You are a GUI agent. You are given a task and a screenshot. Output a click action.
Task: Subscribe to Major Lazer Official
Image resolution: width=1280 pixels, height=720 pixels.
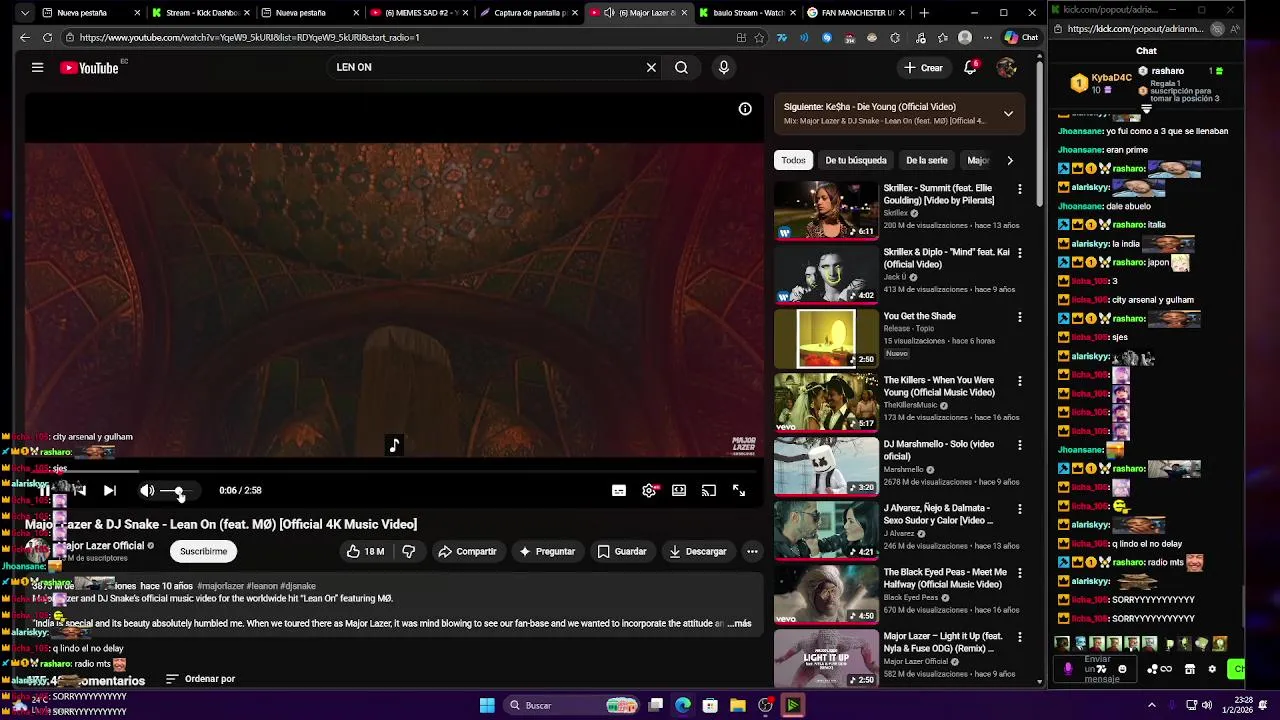[x=203, y=551]
